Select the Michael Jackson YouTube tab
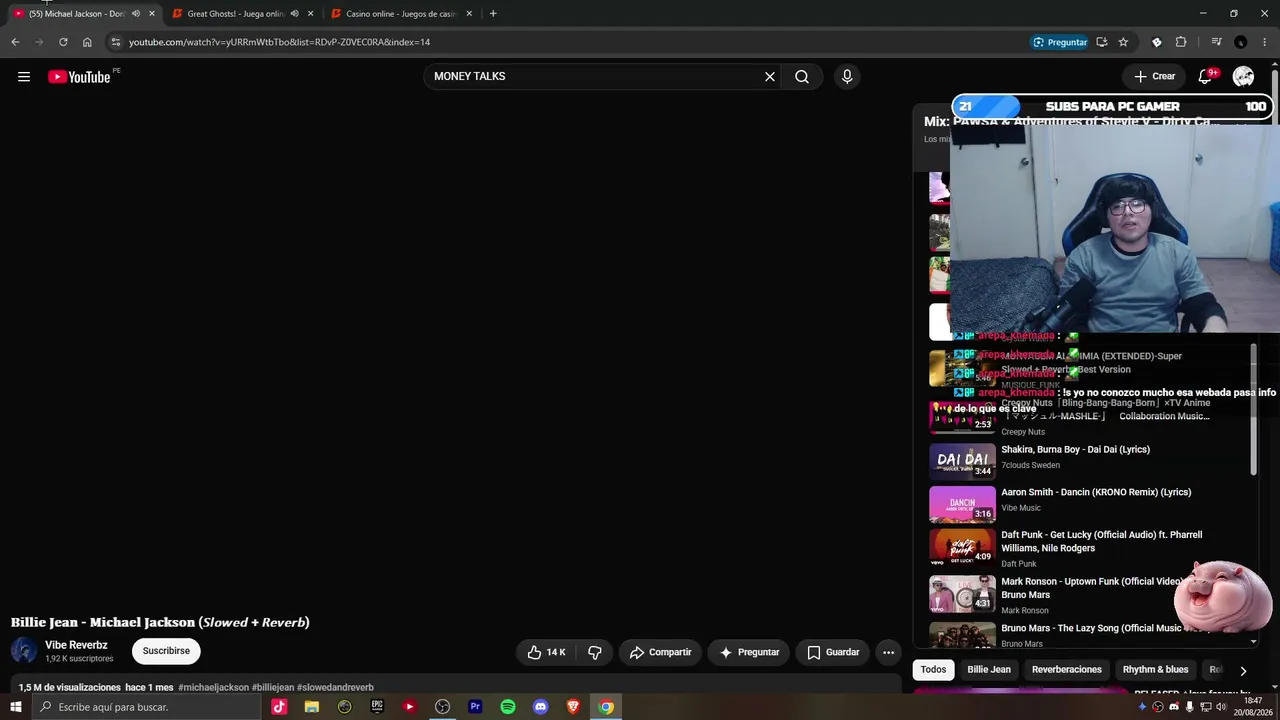This screenshot has width=1280, height=720. tap(76, 14)
